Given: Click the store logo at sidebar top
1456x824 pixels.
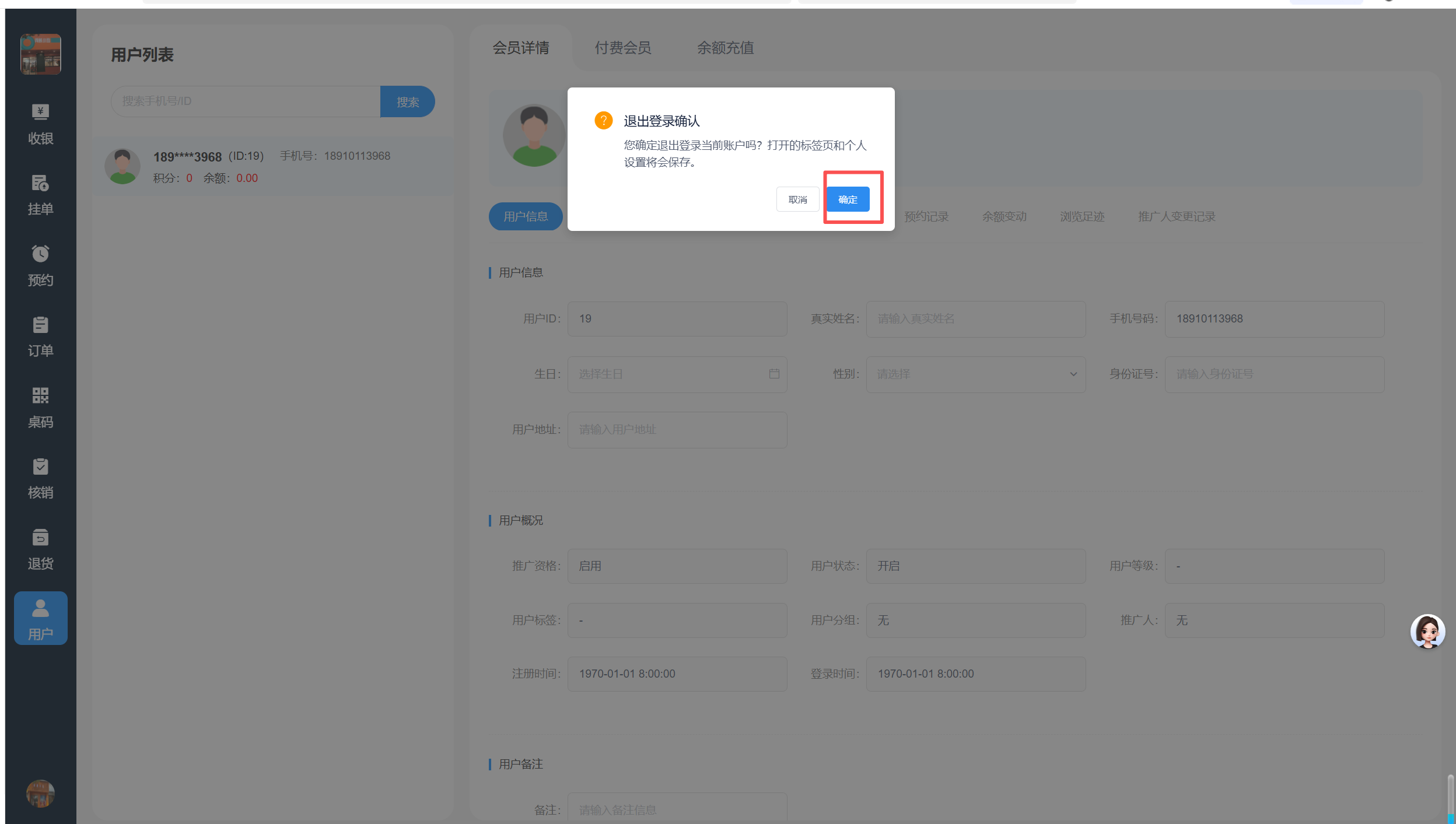Looking at the screenshot, I should point(40,54).
